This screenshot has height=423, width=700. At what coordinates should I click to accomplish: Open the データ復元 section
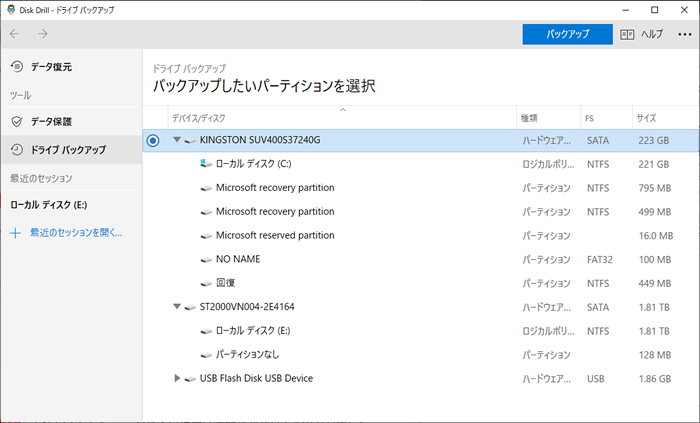tap(71, 67)
